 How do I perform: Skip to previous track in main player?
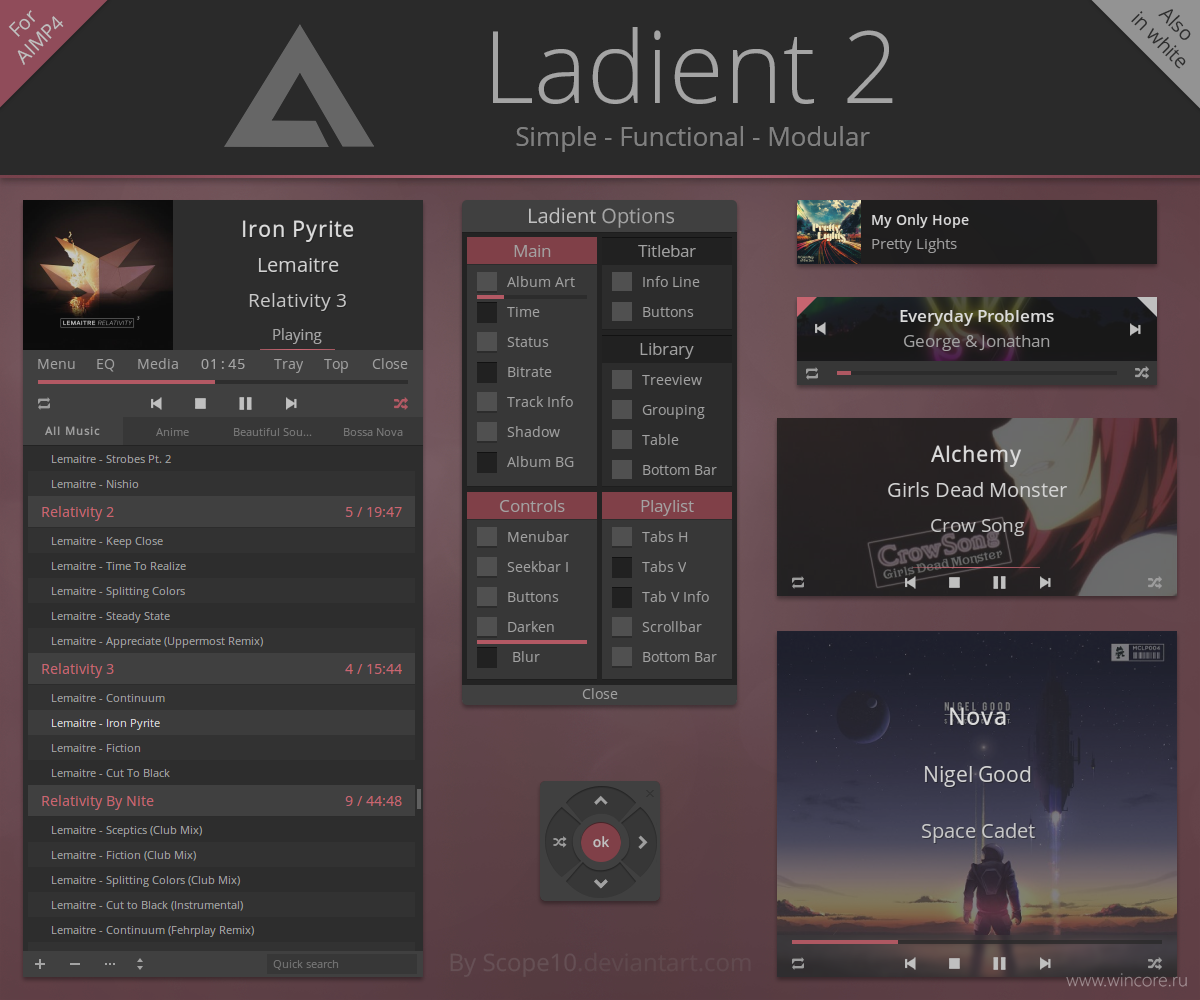[x=156, y=404]
